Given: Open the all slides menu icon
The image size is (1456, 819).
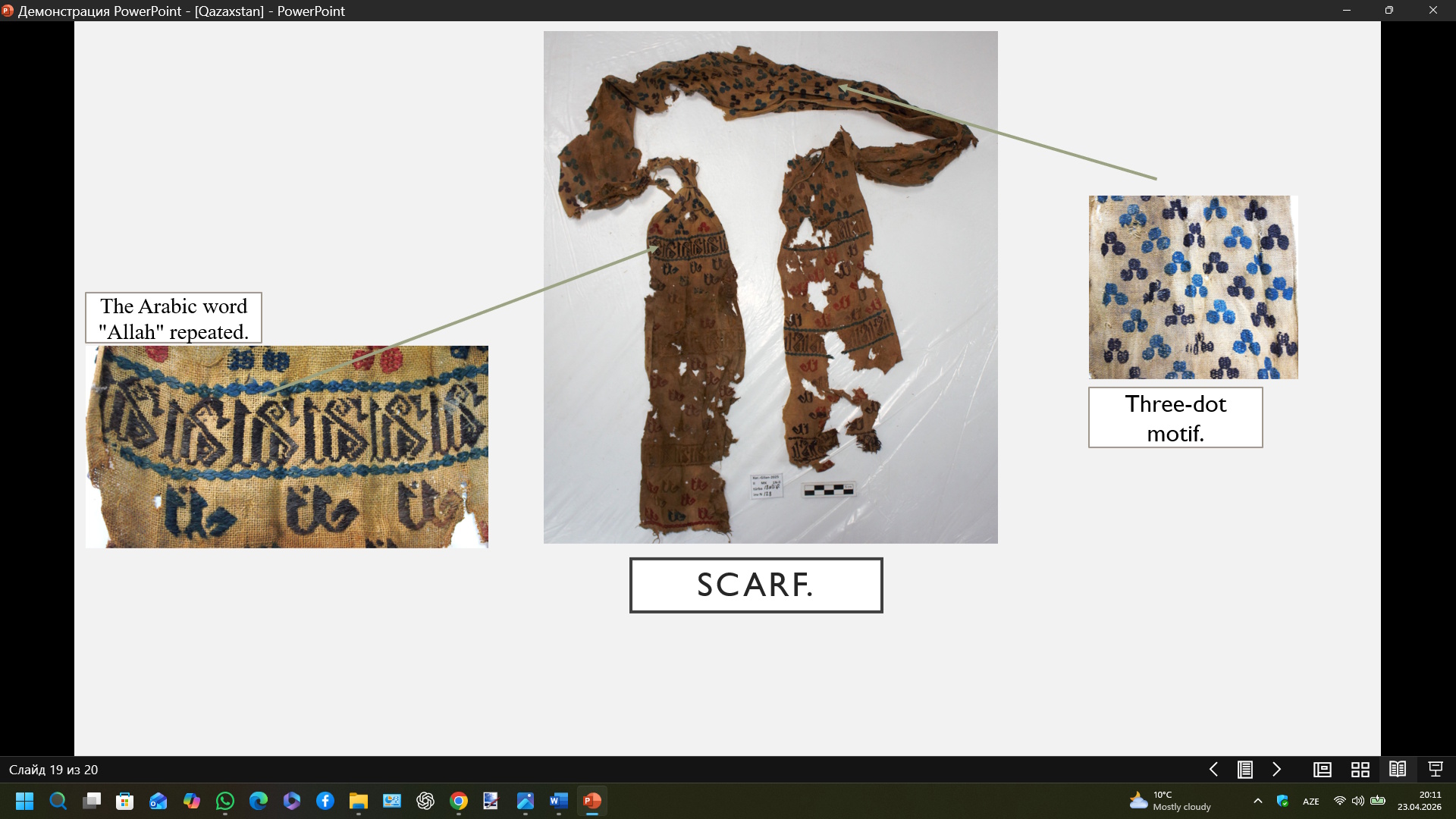Looking at the screenshot, I should [1245, 770].
